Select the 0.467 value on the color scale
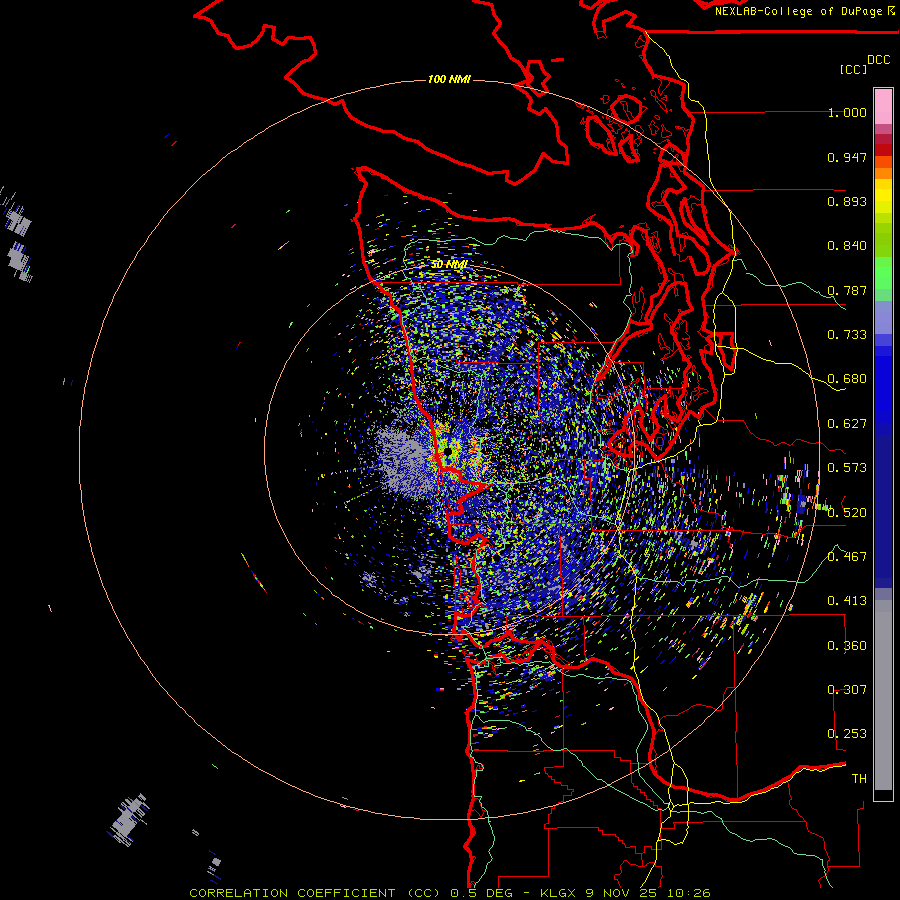Viewport: 900px width, 900px height. [847, 557]
